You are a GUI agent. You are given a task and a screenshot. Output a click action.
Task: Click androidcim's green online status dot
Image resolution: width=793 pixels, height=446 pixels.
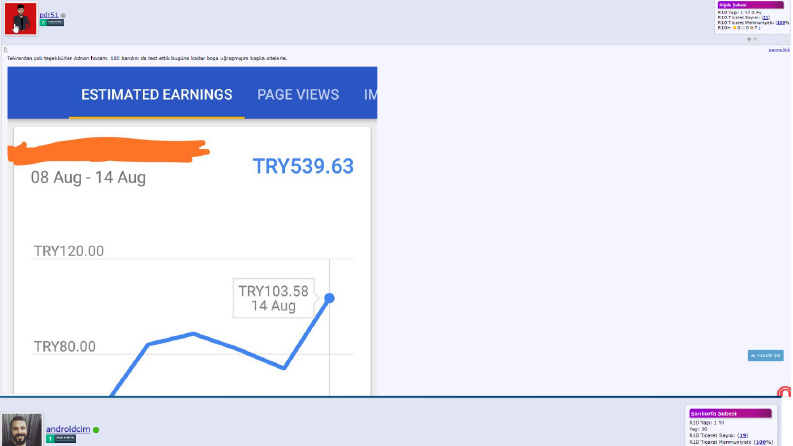click(96, 430)
